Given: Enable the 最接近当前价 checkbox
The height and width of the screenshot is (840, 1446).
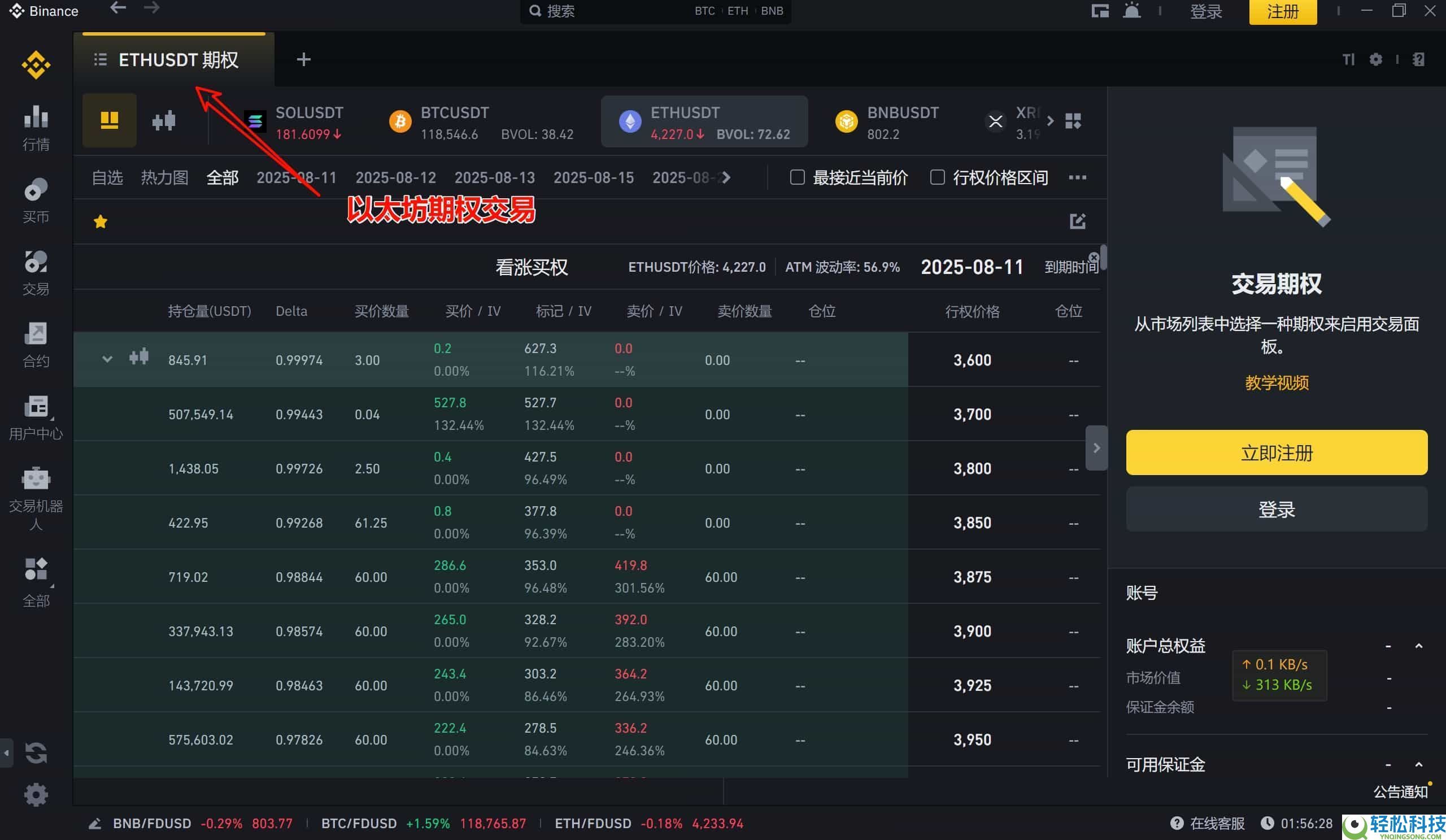Looking at the screenshot, I should point(797,178).
